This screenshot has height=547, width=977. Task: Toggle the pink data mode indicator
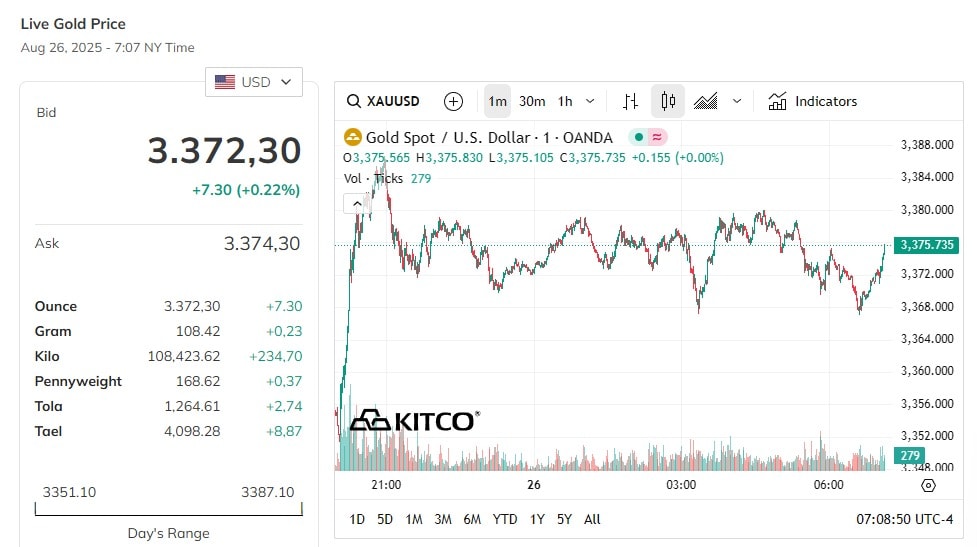pyautogui.click(x=657, y=137)
